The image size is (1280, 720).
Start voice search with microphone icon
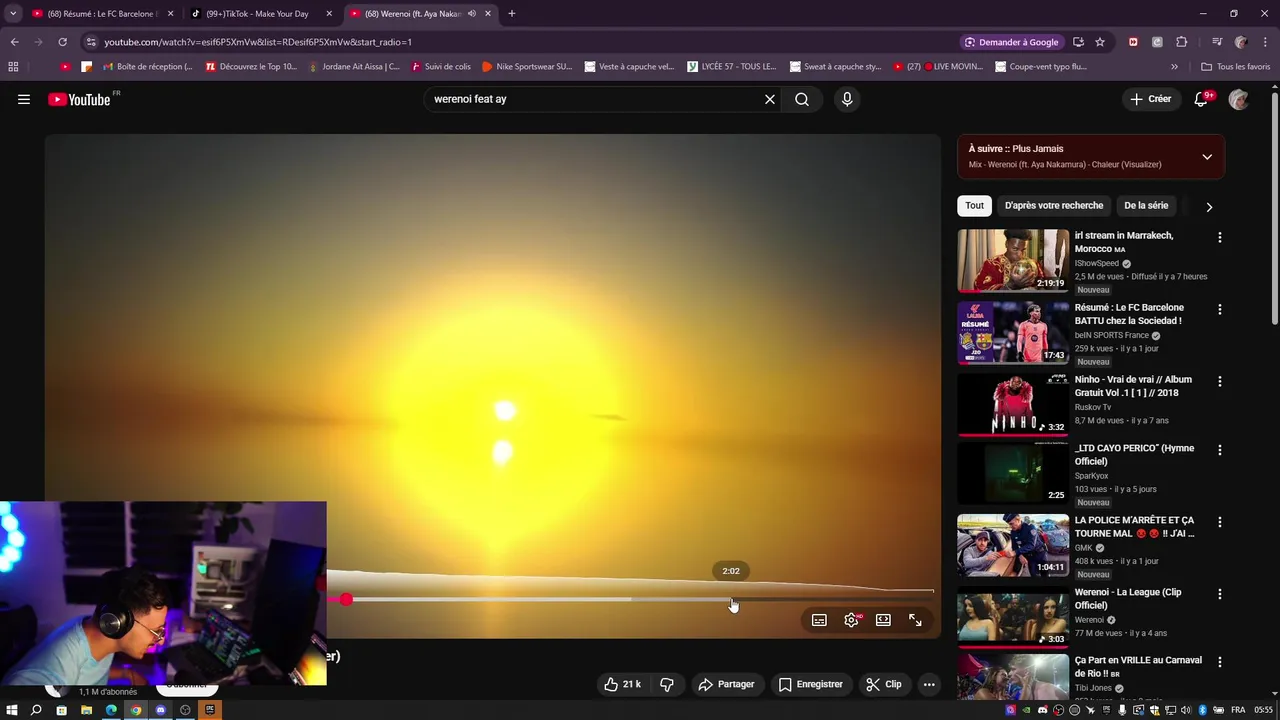[847, 99]
